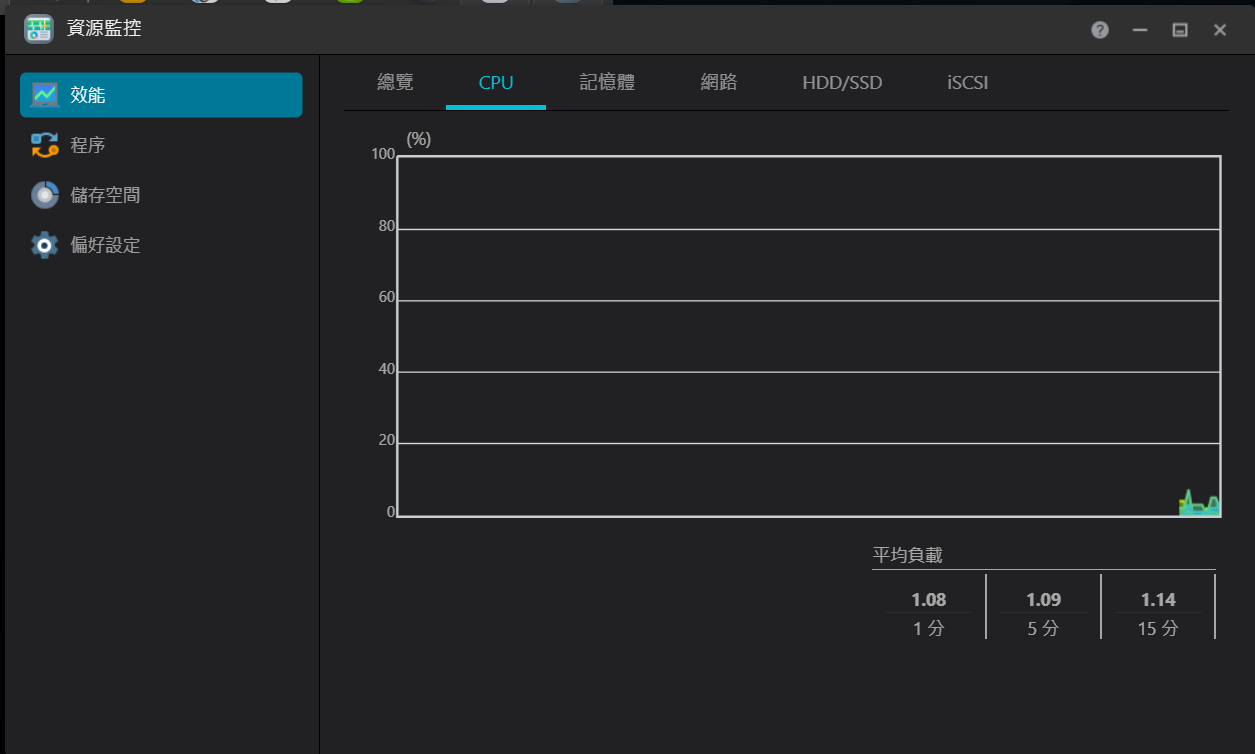The height and width of the screenshot is (754, 1255).
Task: Click the 1.14 fifteen-minute load value
Action: [1158, 600]
